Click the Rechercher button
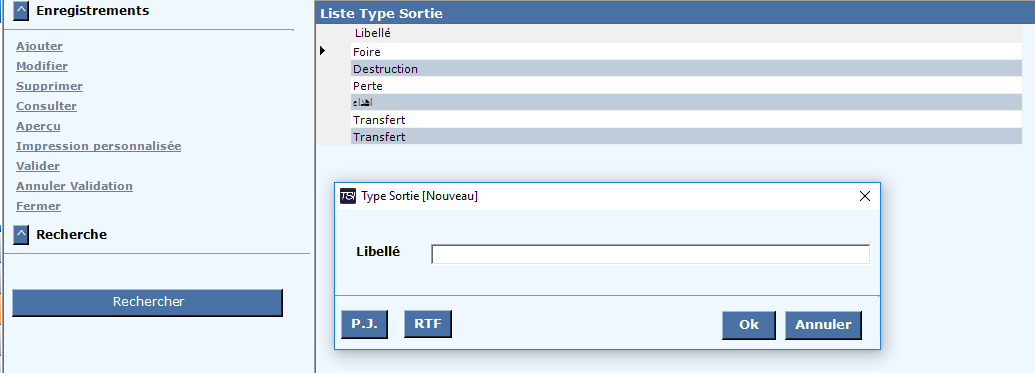Screen dimensions: 1035x373 pos(148,302)
